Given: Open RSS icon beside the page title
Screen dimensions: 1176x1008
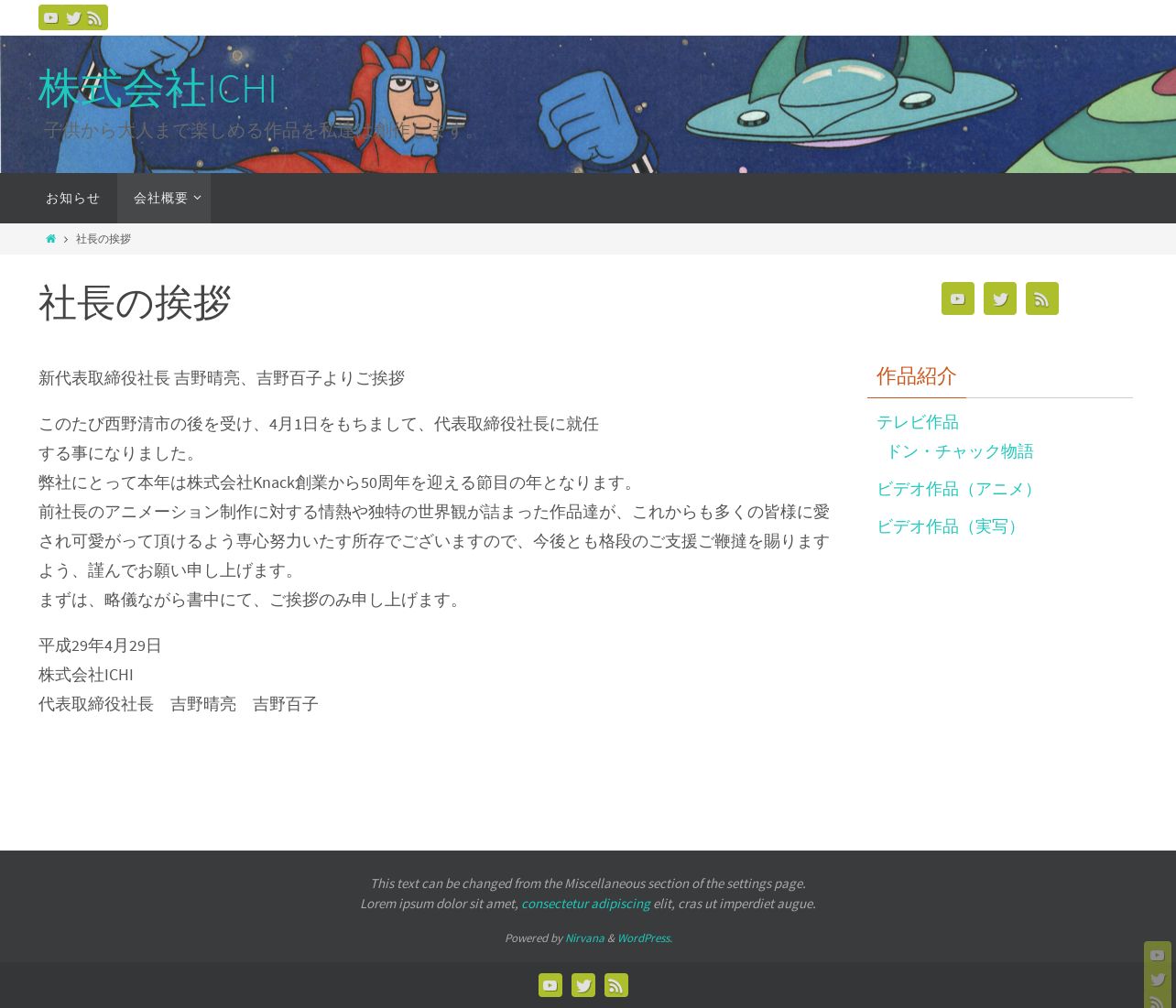Looking at the screenshot, I should pos(1042,298).
